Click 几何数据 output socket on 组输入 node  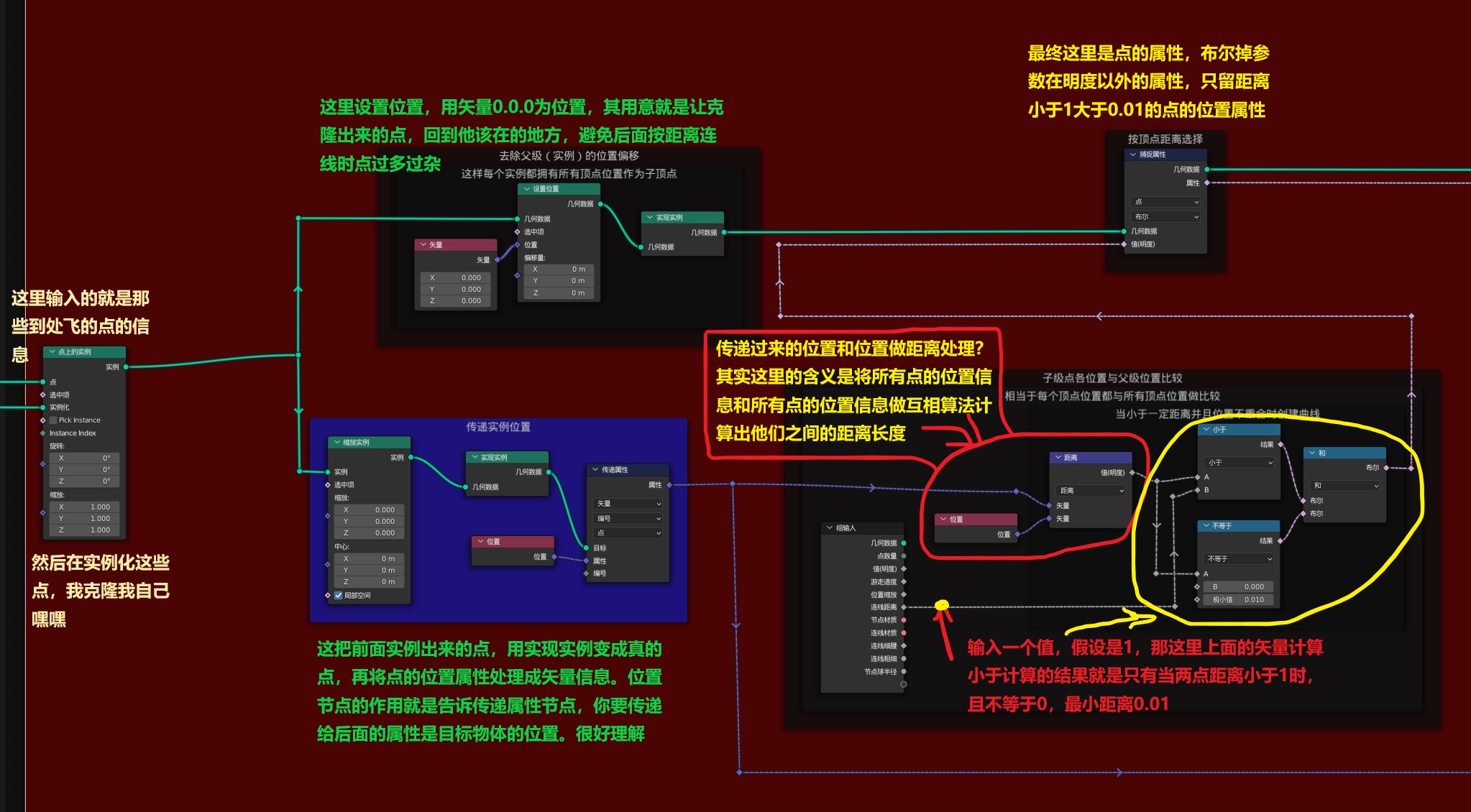pyautogui.click(x=903, y=543)
